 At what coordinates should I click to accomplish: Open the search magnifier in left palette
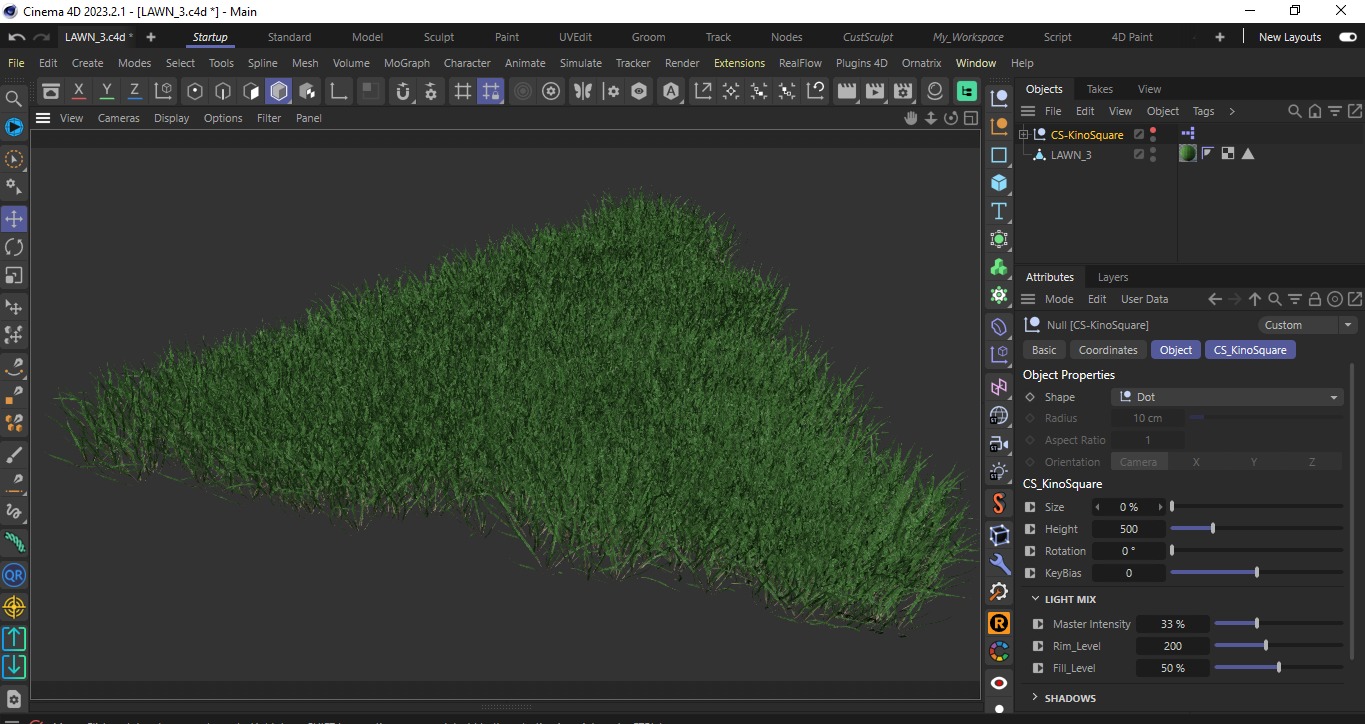(14, 98)
